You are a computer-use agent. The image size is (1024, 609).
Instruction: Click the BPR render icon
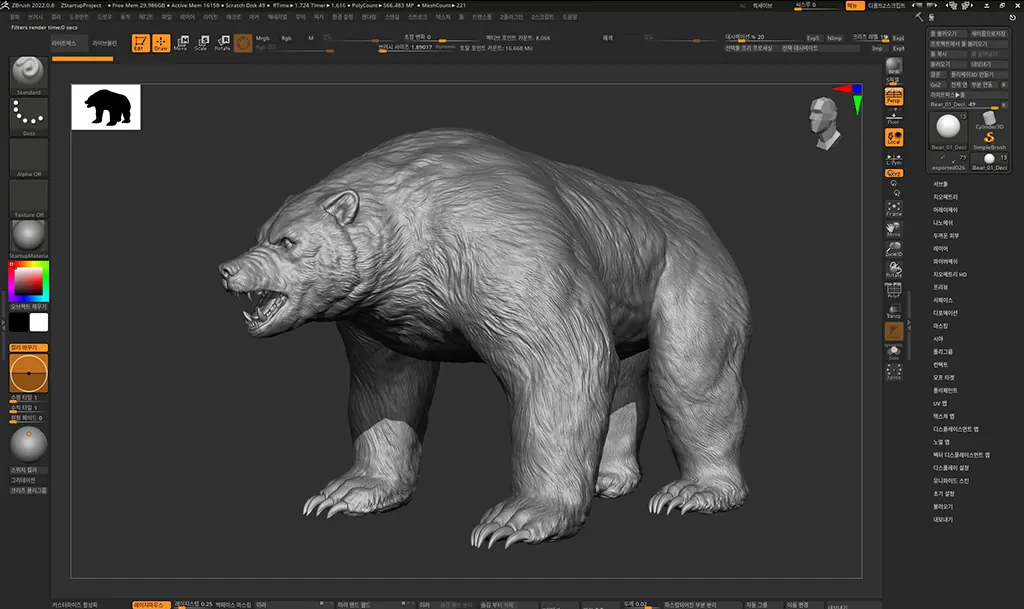click(x=894, y=67)
